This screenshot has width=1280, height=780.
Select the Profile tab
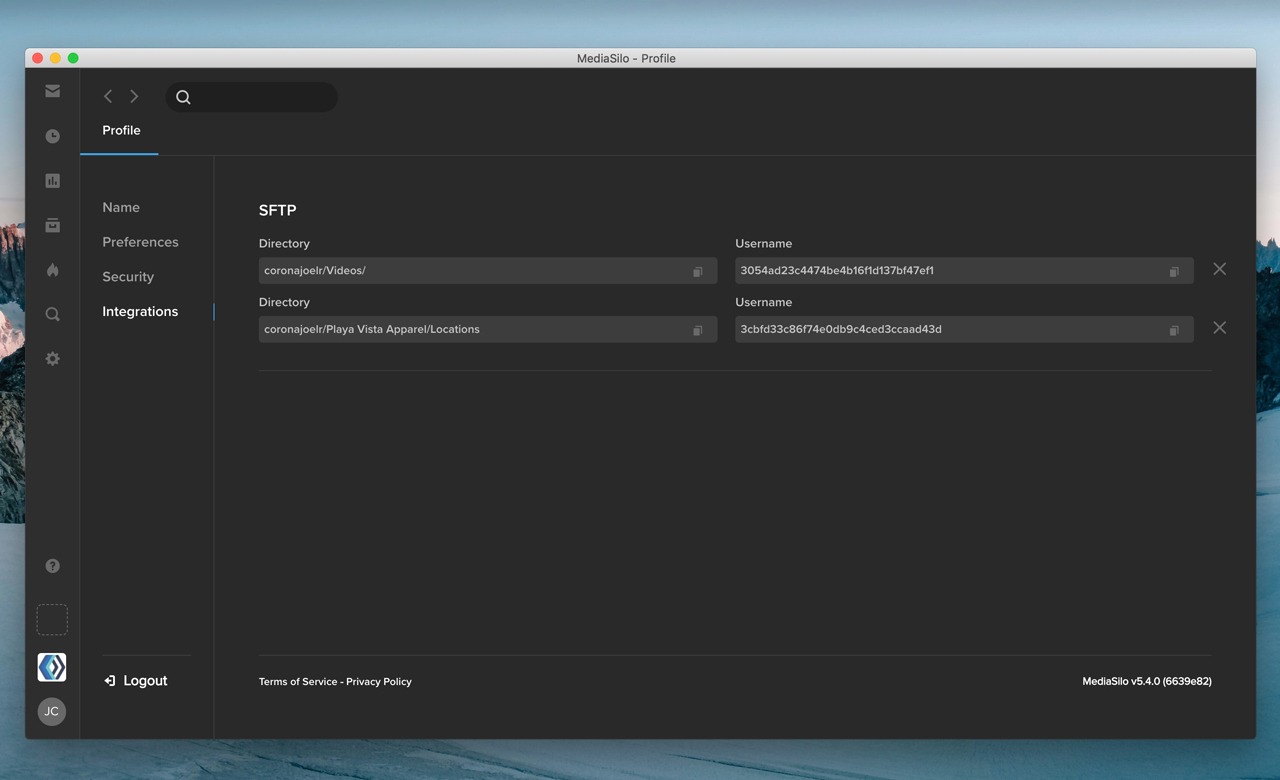pos(121,130)
